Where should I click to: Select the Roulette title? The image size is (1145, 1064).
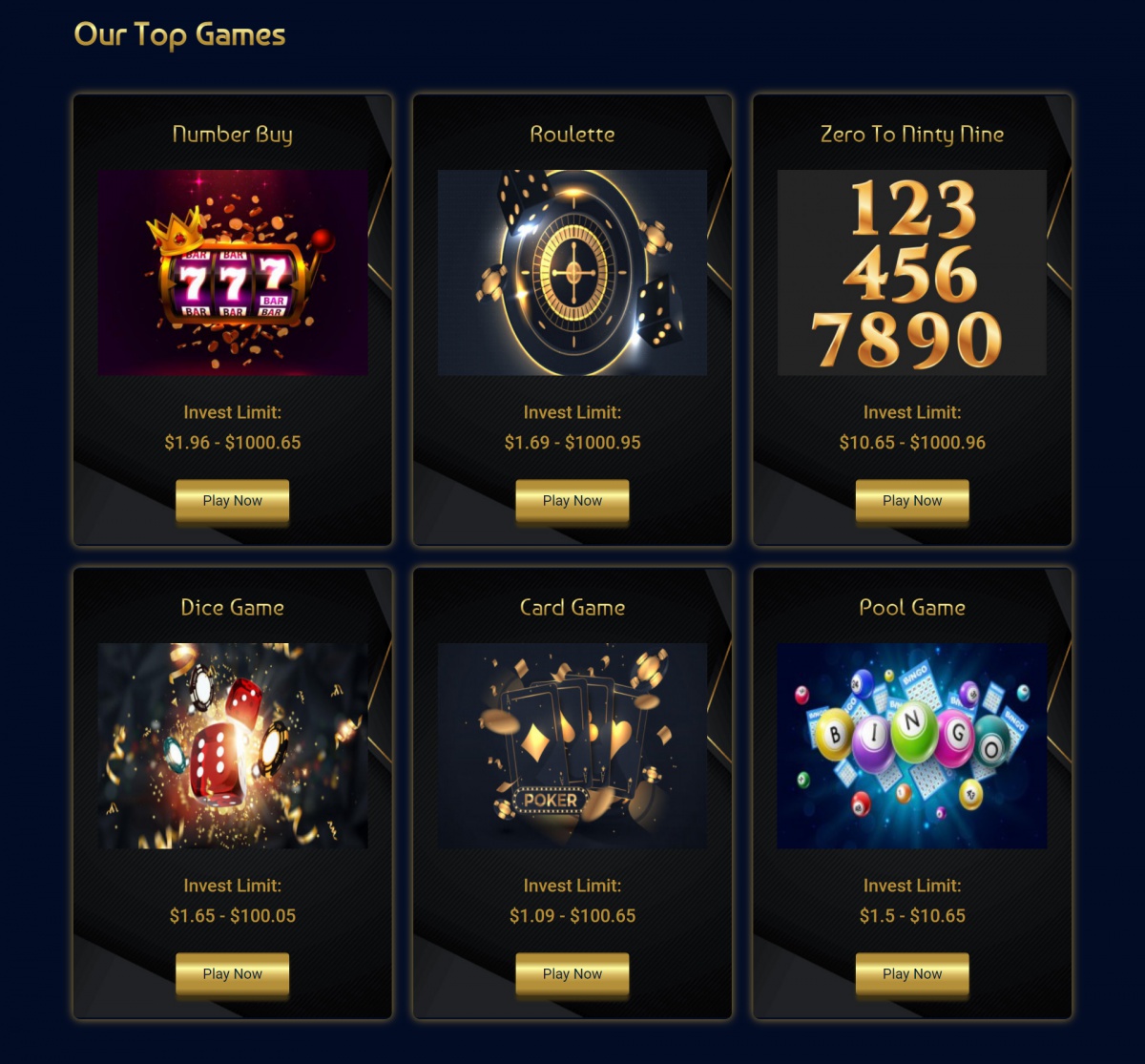click(572, 135)
